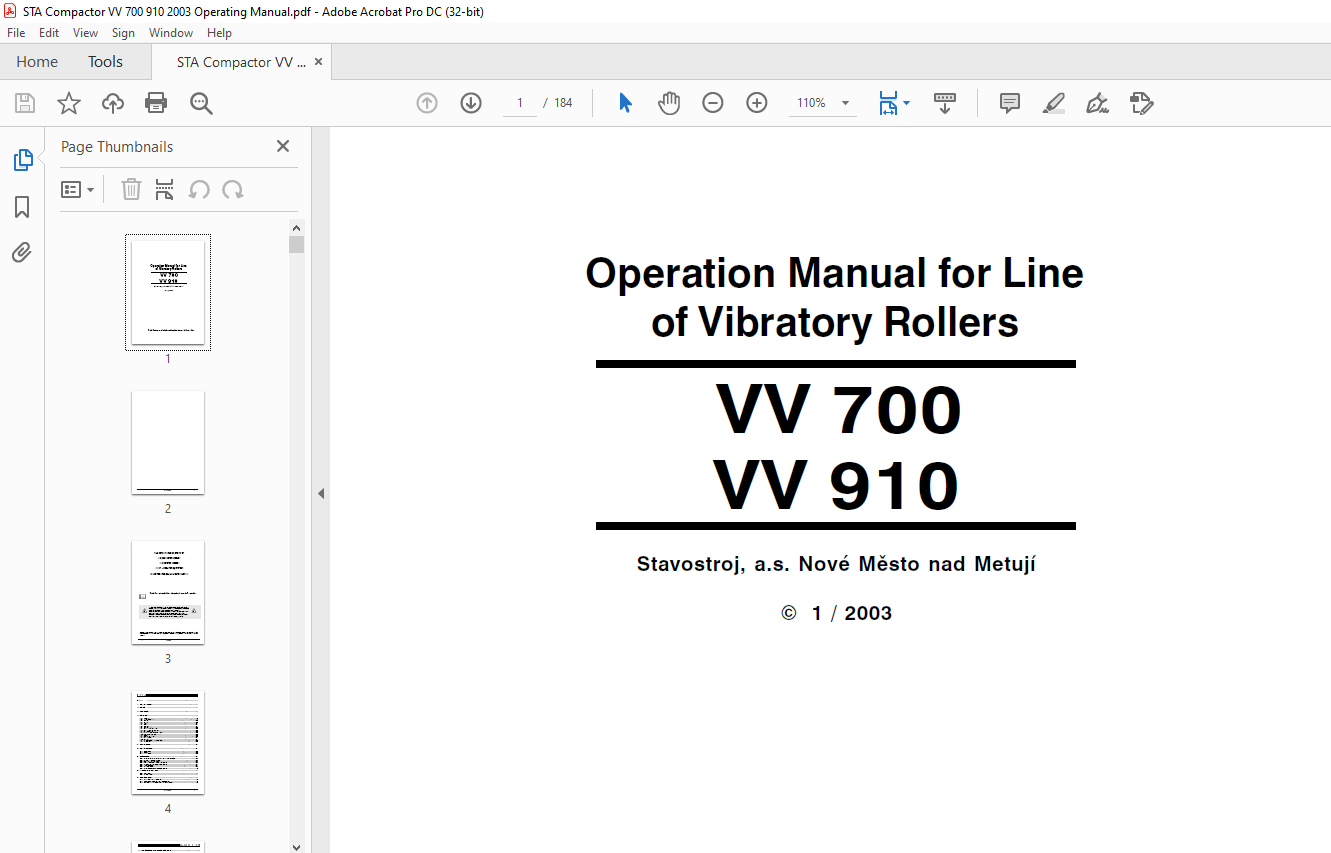The width and height of the screenshot is (1331, 853).
Task: Select page 4 thumbnail
Action: pos(168,742)
